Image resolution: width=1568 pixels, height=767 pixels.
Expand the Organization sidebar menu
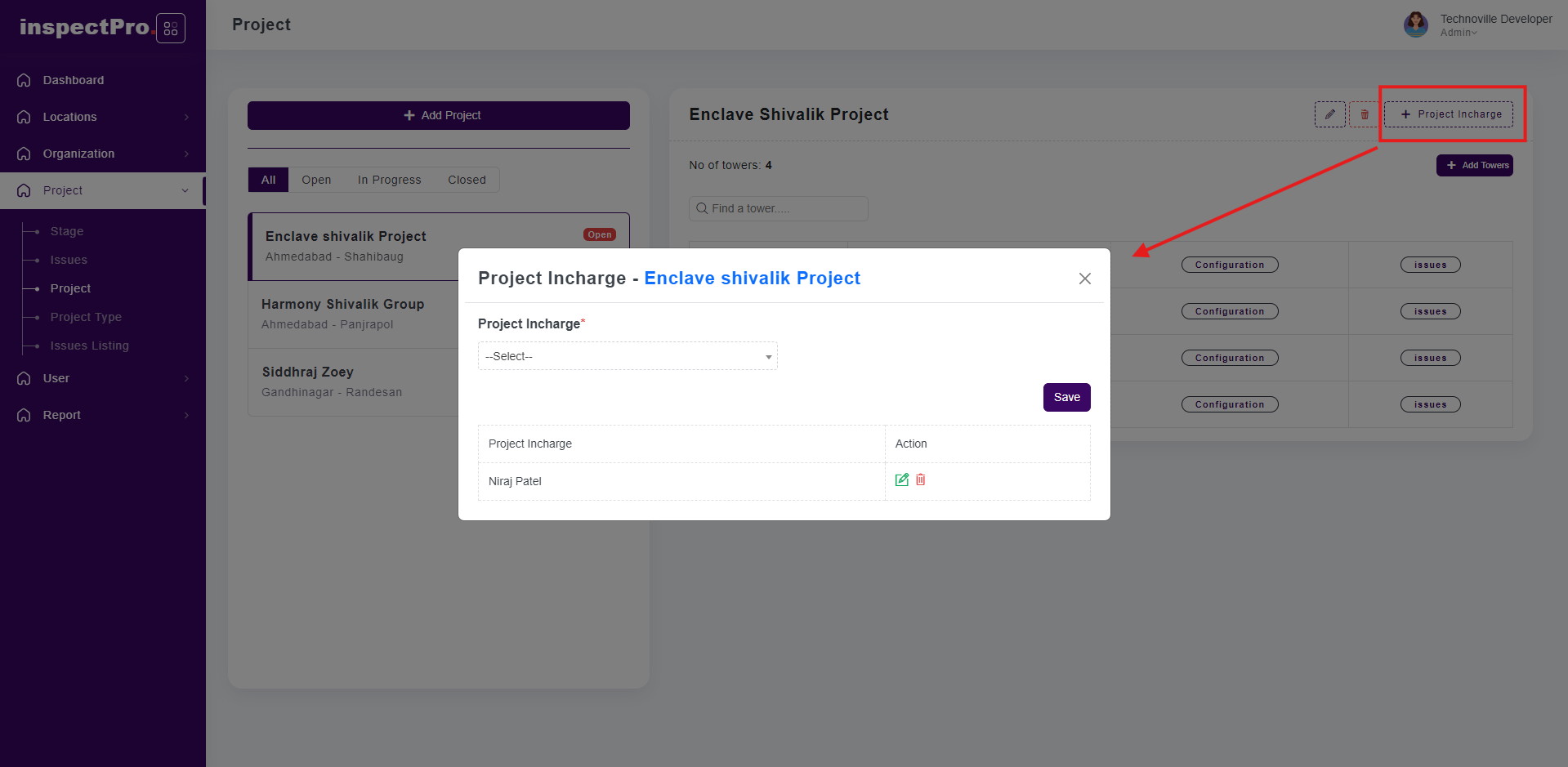coord(78,154)
